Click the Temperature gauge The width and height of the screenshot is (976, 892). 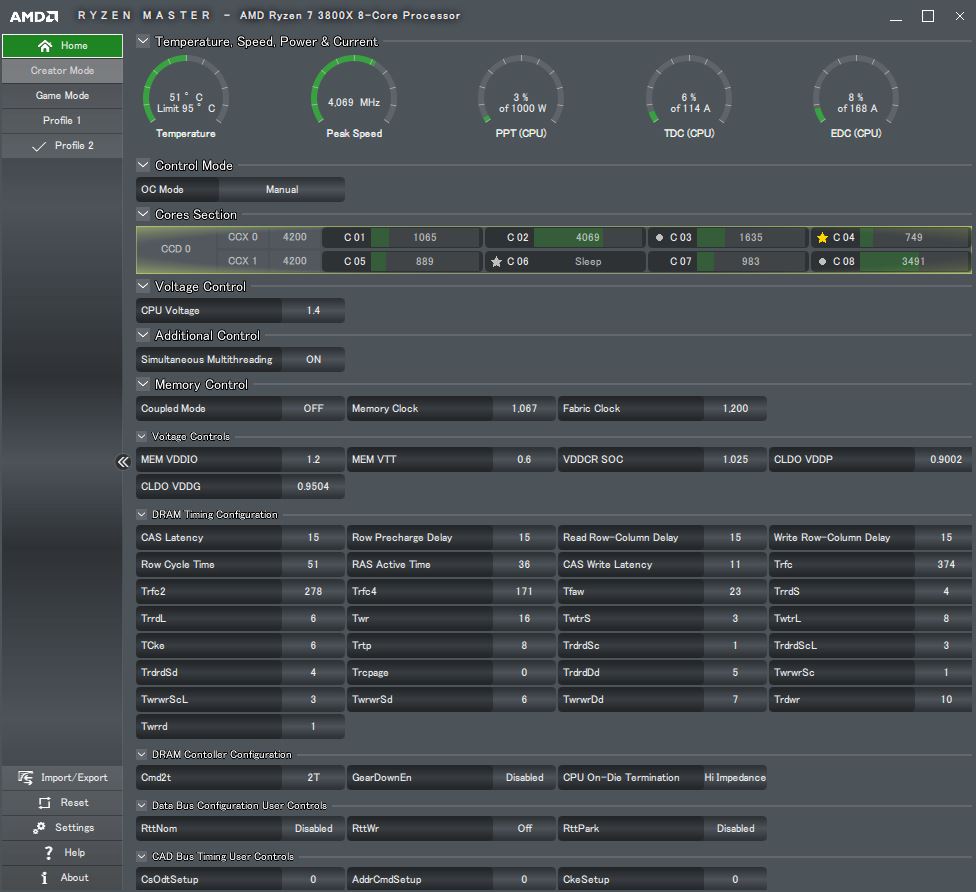point(185,96)
